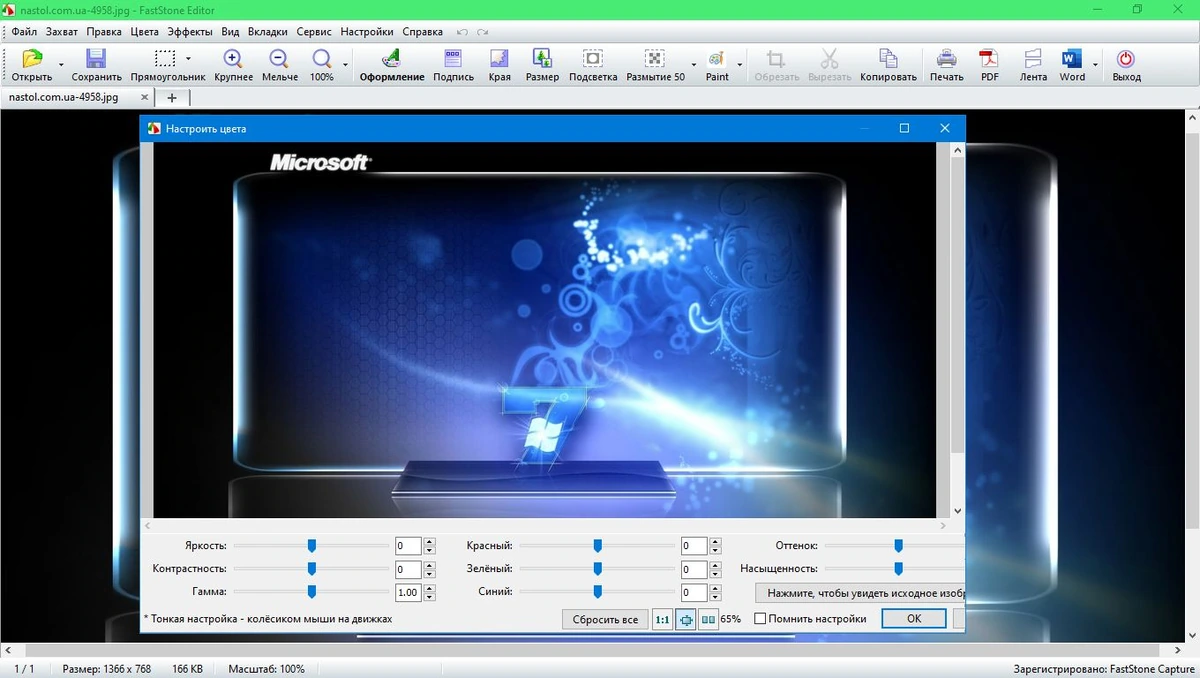This screenshot has height=678, width=1200.
Task: Increase Яркость value with up arrow
Action: point(429,542)
